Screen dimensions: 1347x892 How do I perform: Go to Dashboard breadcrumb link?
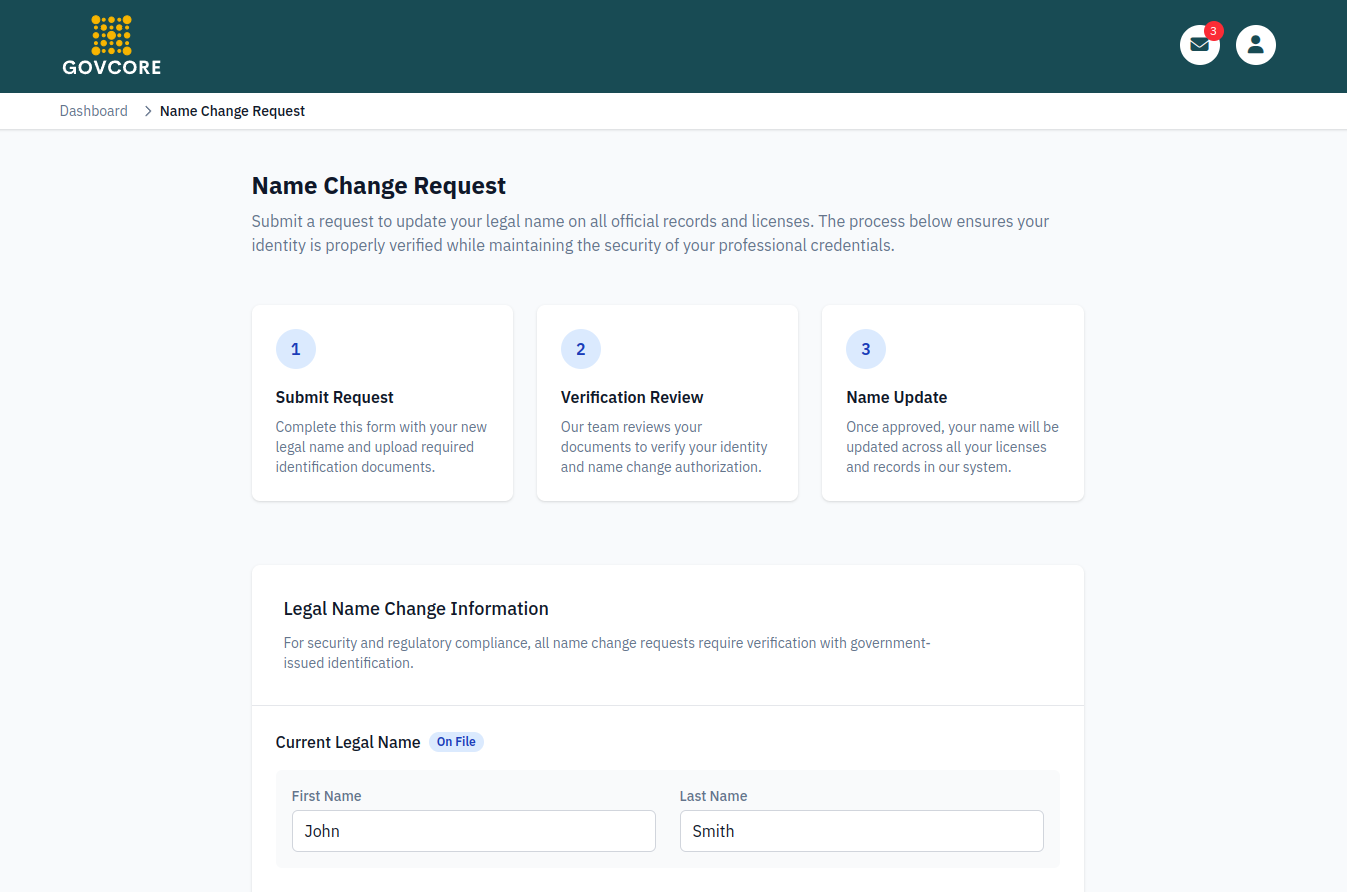pyautogui.click(x=94, y=111)
